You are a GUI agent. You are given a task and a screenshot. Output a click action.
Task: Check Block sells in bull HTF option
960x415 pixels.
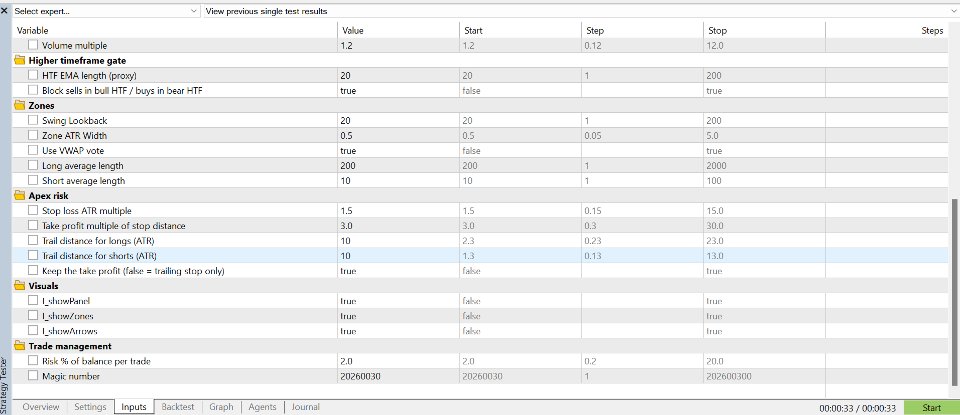click(x=33, y=91)
